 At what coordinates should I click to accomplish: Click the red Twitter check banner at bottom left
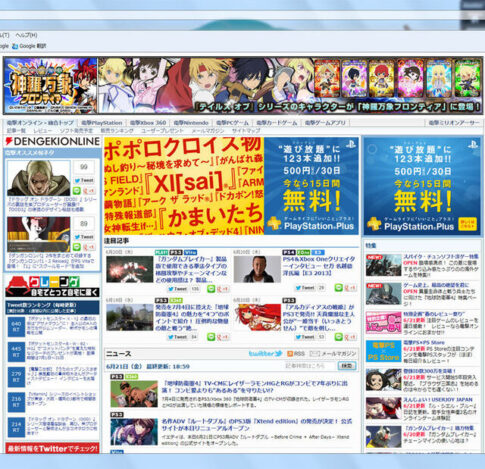(52, 448)
